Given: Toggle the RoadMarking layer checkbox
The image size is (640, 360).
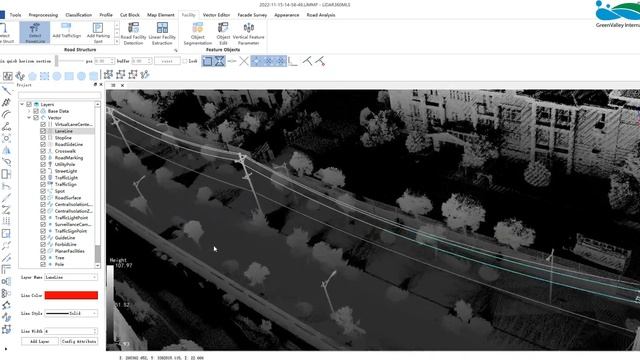Looking at the screenshot, I should [x=43, y=158].
